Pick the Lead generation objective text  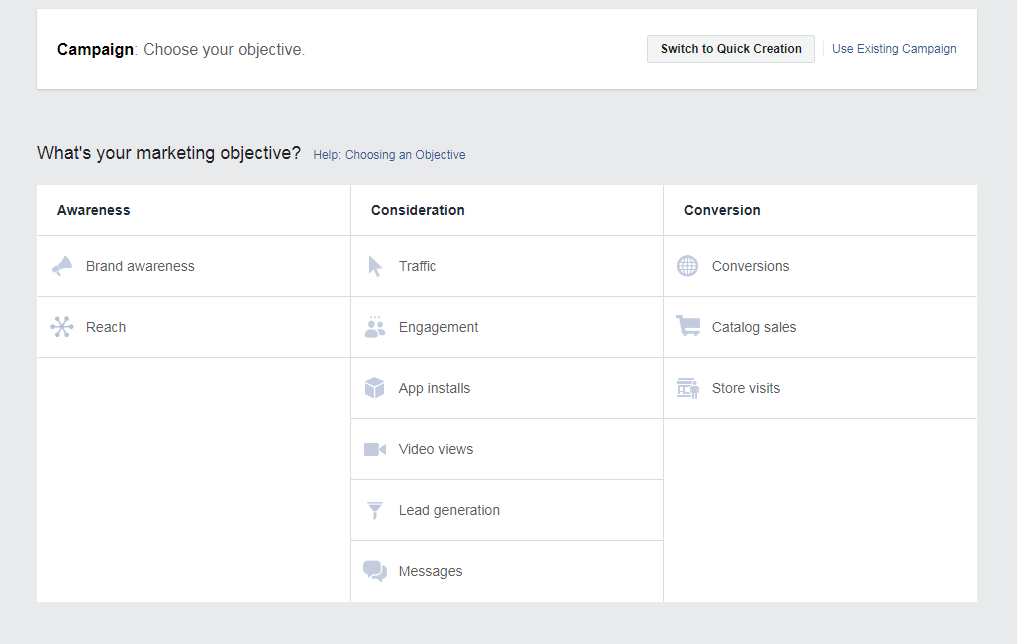449,510
